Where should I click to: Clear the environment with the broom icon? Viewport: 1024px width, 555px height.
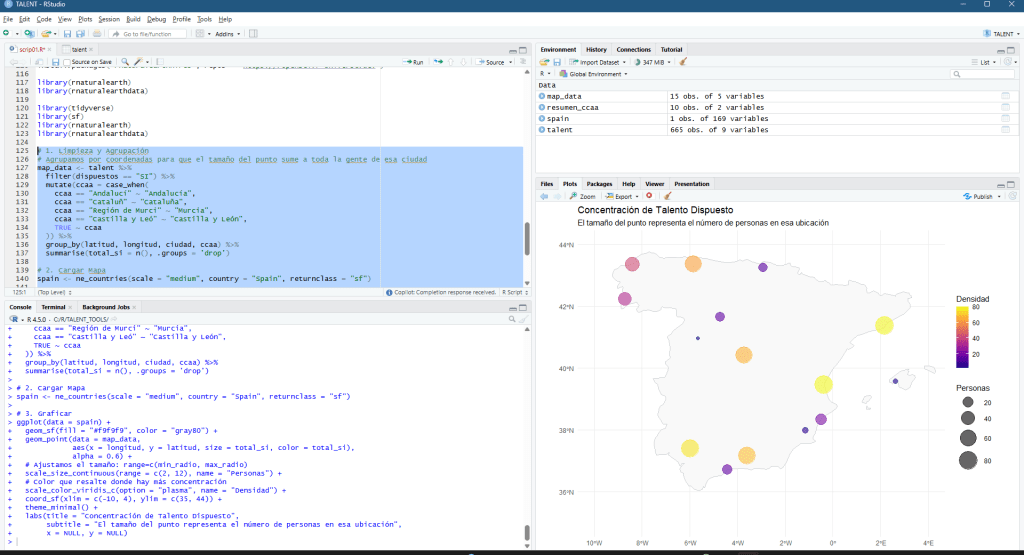pos(683,62)
